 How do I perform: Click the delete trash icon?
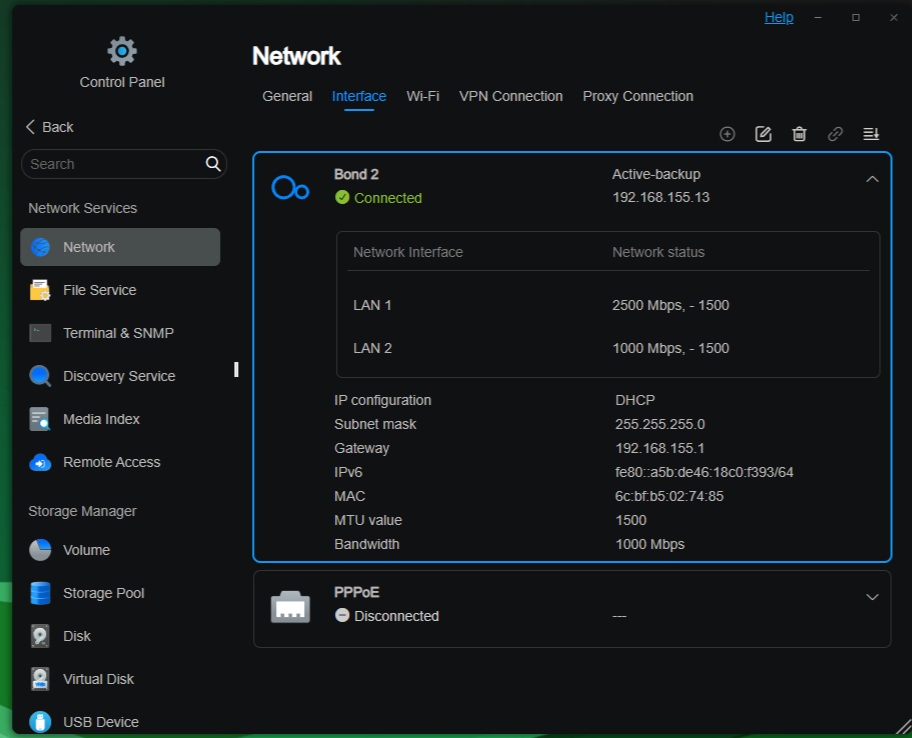tap(799, 134)
